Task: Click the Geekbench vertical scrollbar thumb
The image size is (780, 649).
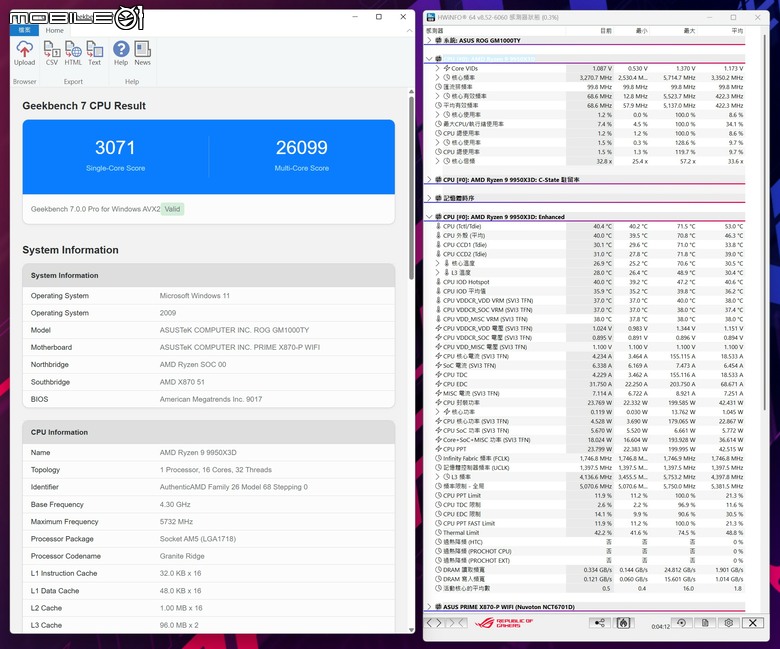Action: click(411, 187)
